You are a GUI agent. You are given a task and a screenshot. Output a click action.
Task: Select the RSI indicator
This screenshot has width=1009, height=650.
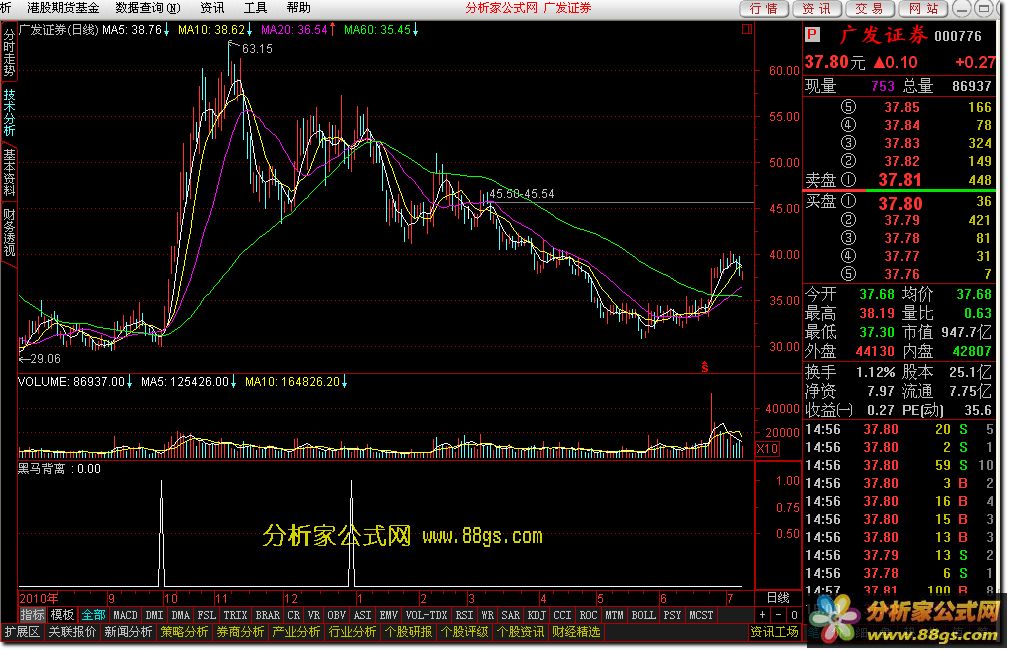(465, 615)
